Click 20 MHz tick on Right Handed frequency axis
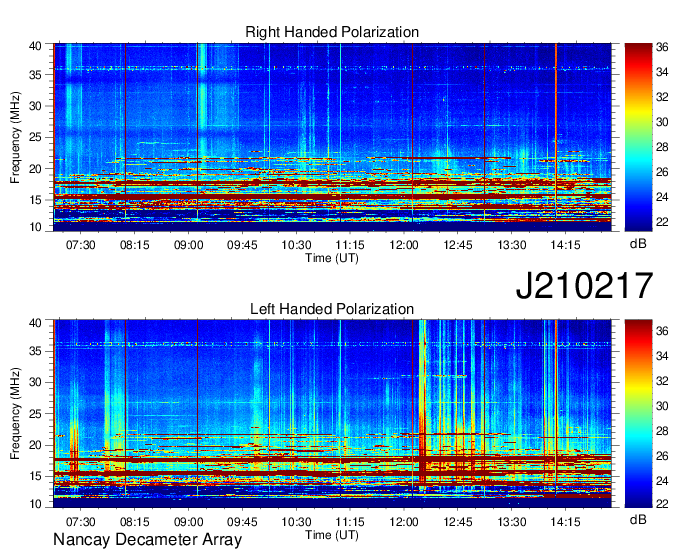The width and height of the screenshot is (680, 552). coord(36,169)
